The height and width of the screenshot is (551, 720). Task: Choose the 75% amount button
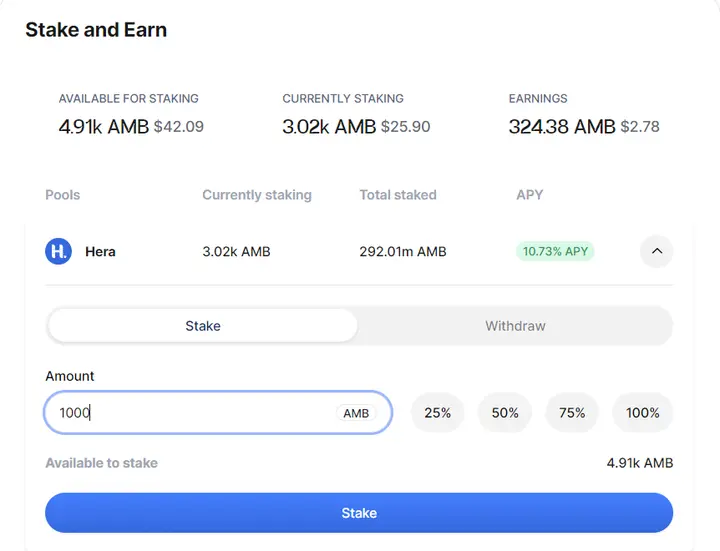coord(572,412)
